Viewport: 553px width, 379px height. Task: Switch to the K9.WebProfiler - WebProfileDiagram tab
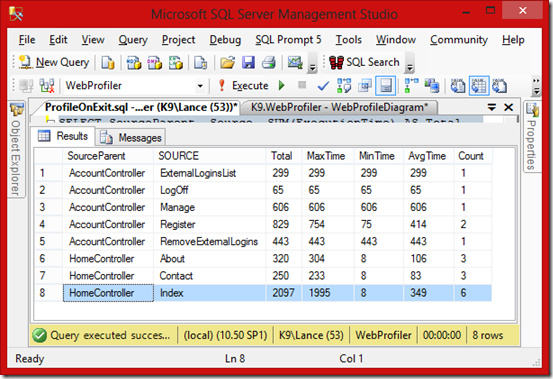click(x=339, y=107)
